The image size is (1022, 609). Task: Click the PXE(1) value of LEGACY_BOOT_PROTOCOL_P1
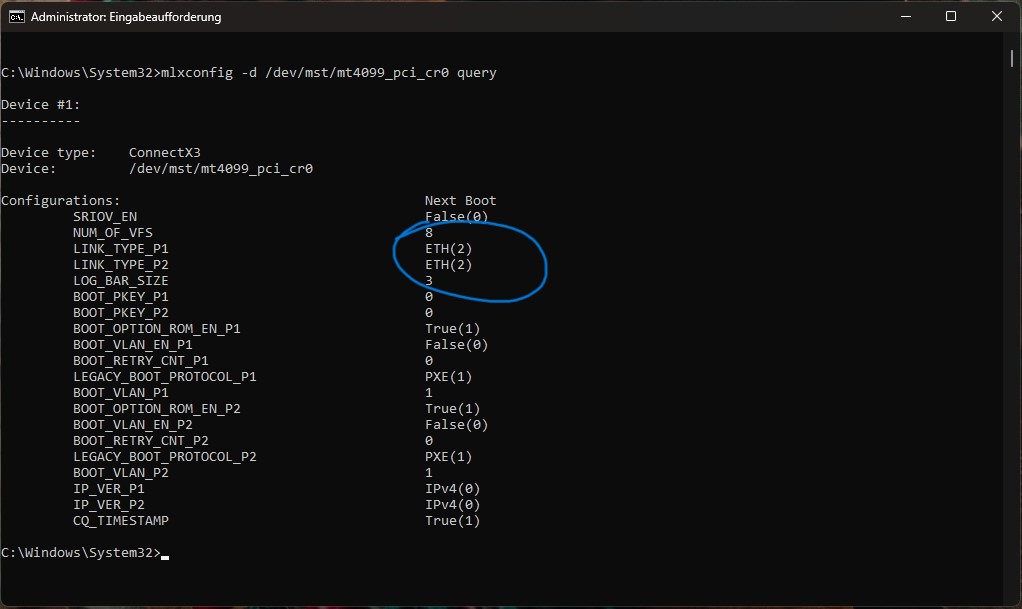(x=448, y=376)
